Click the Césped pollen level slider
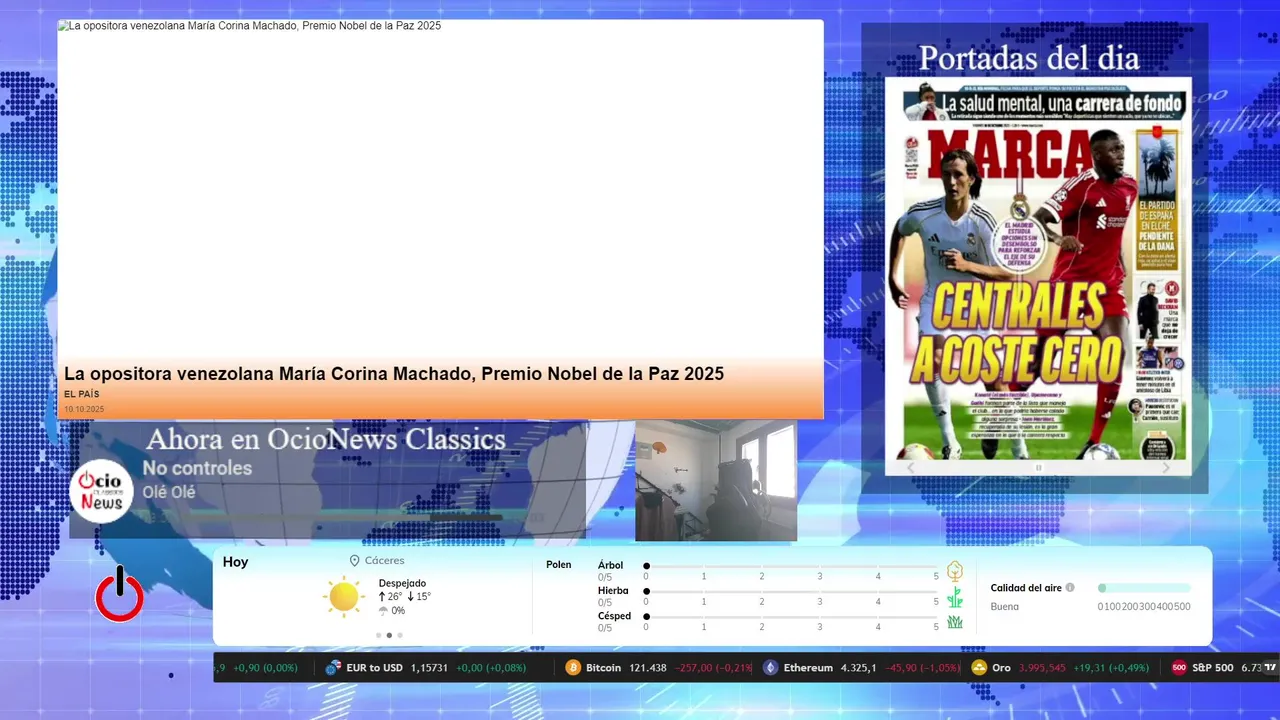Image resolution: width=1280 pixels, height=720 pixels. (791, 617)
